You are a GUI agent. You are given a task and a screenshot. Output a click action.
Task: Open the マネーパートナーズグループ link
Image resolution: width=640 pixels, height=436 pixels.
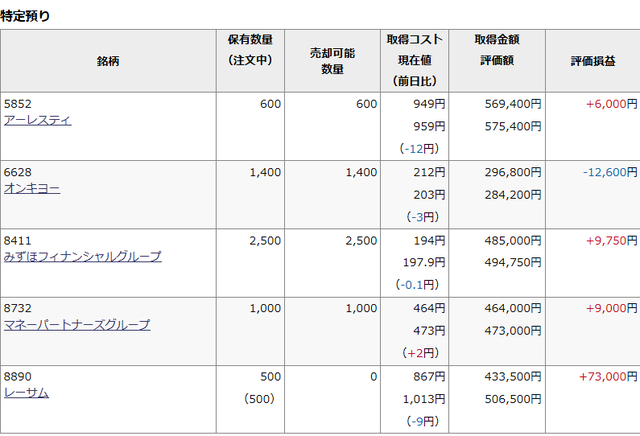[77, 324]
